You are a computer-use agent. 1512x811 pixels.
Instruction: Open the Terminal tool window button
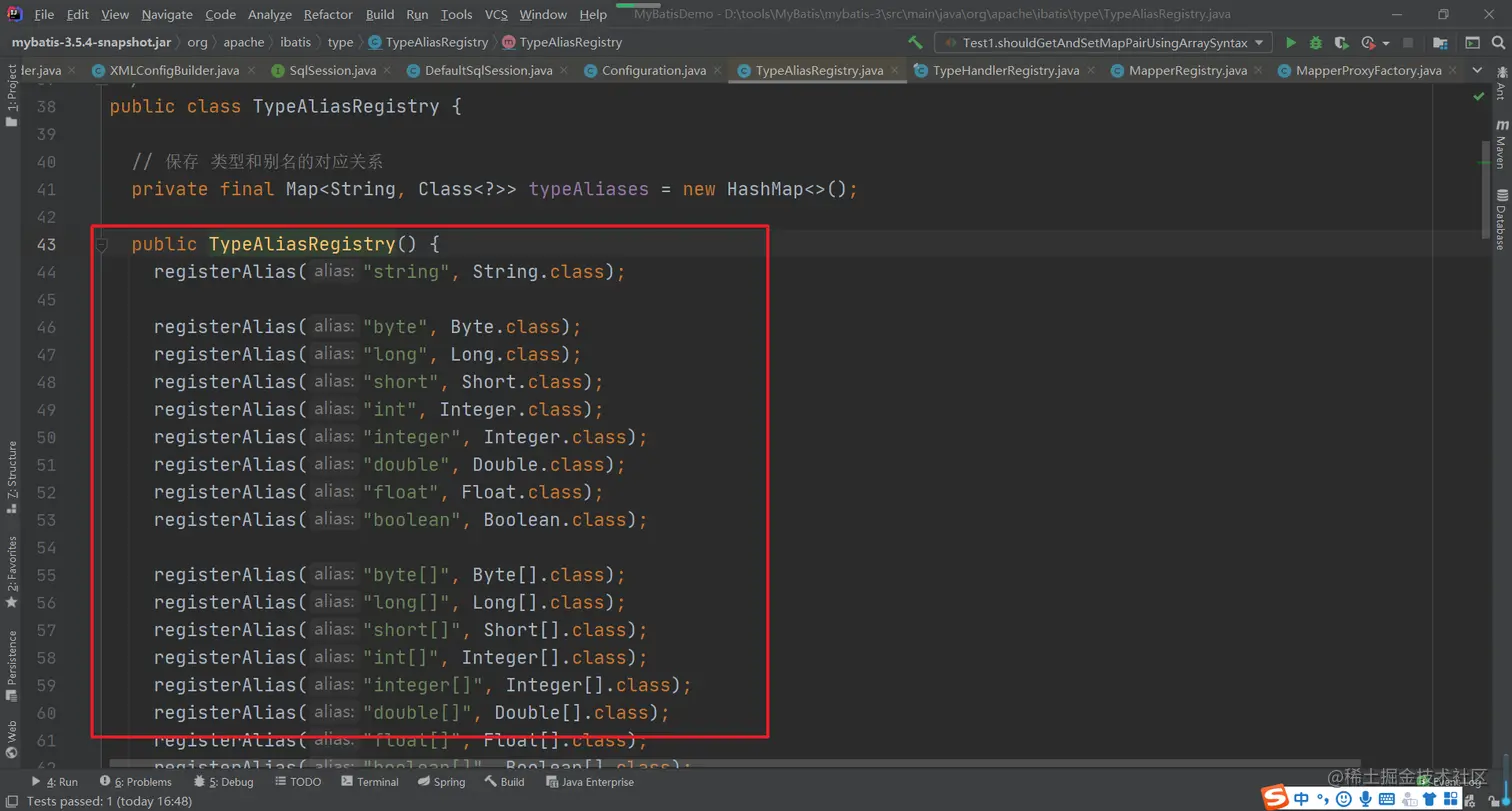tap(370, 782)
